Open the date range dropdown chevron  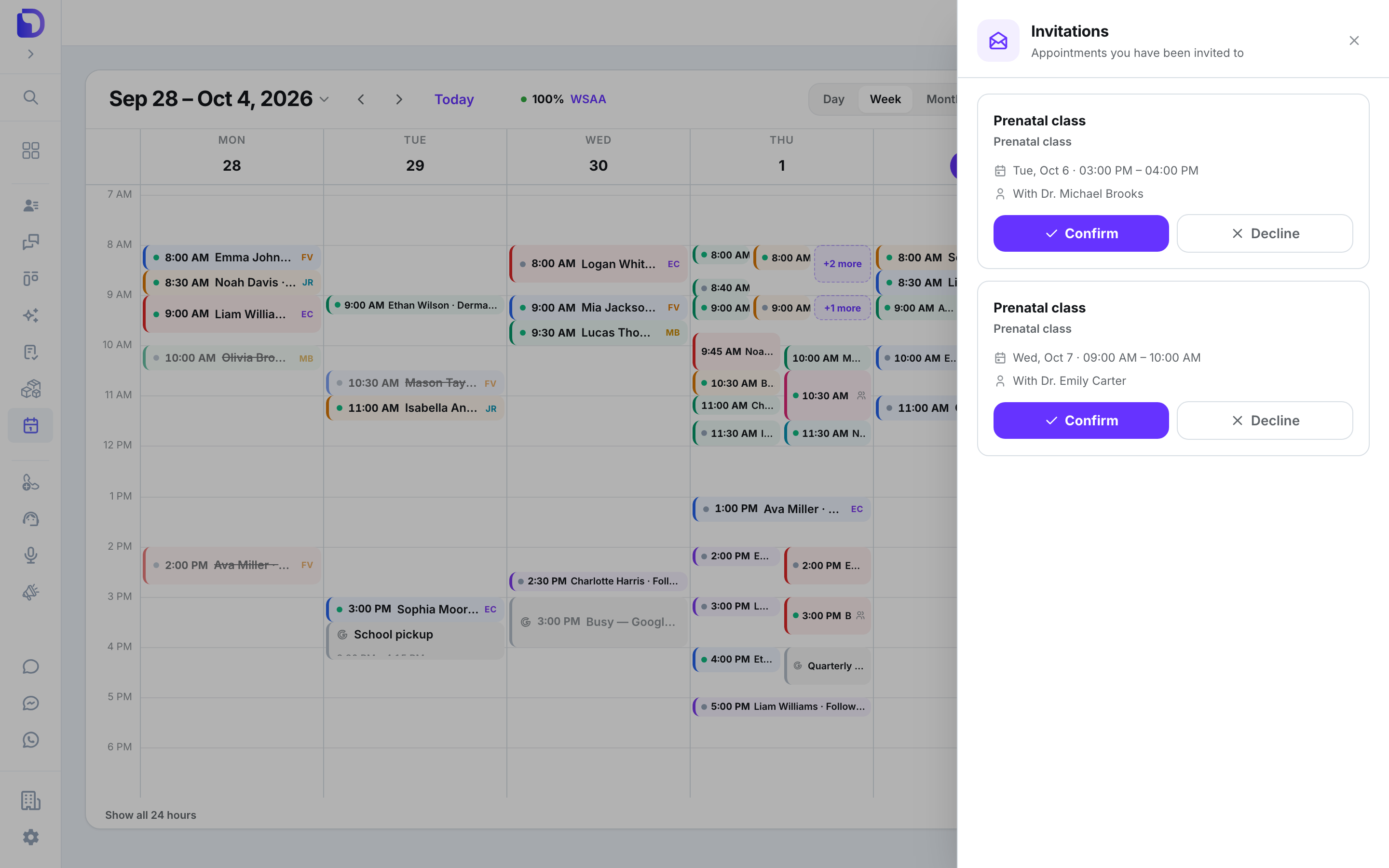pos(324,99)
